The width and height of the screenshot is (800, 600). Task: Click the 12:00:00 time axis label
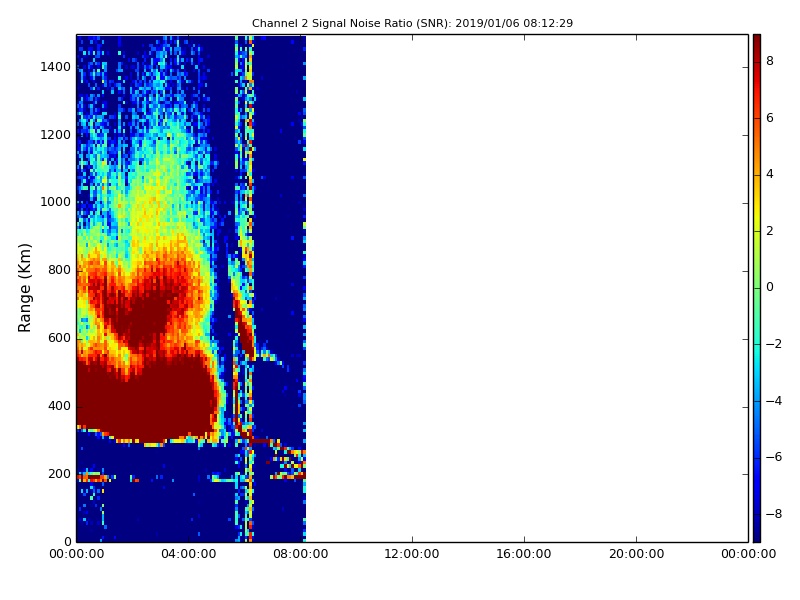[412, 554]
